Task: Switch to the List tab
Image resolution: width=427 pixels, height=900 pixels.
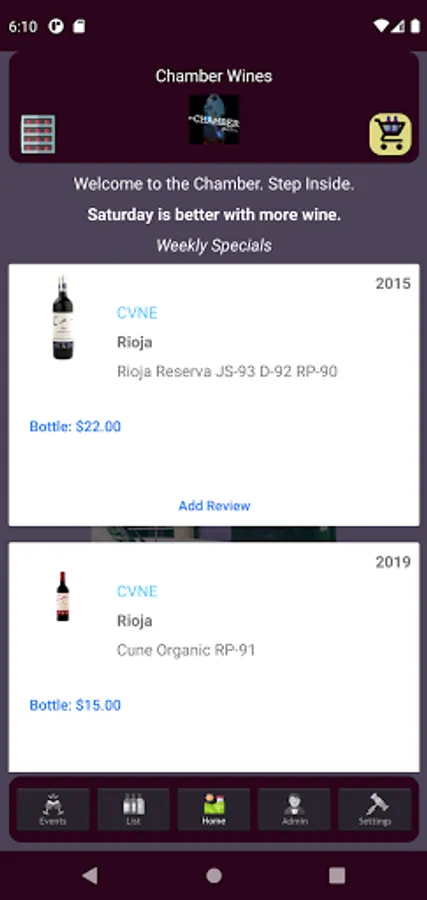Action: [133, 809]
